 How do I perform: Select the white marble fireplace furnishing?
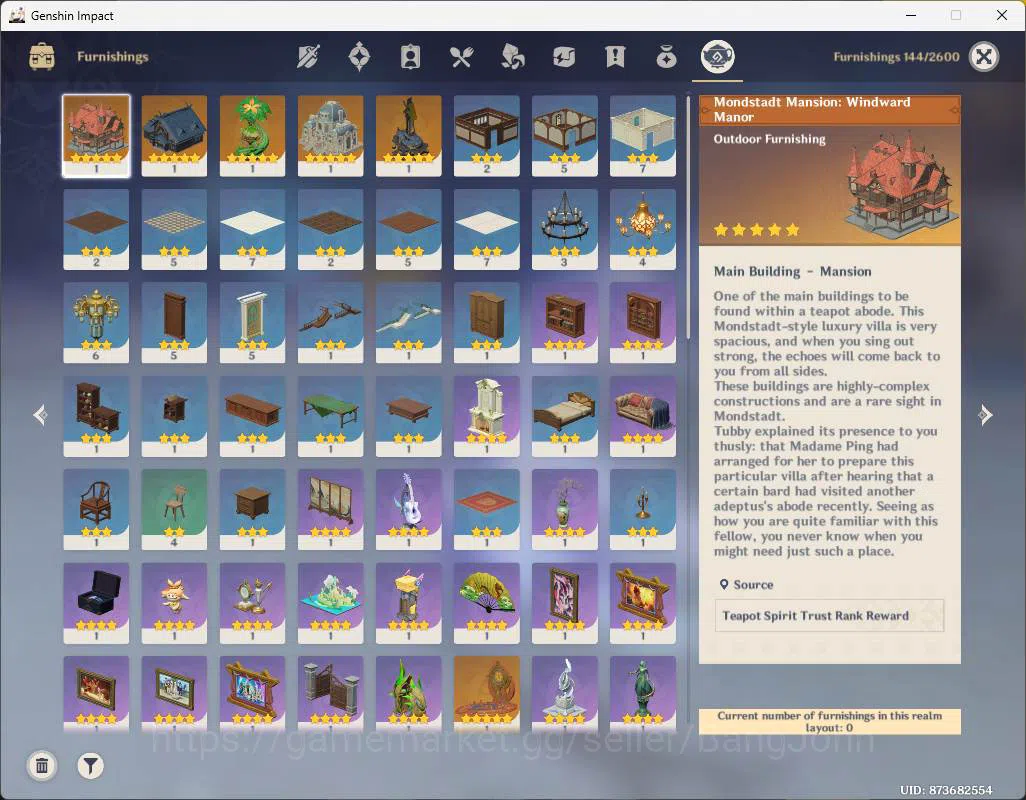coord(486,416)
